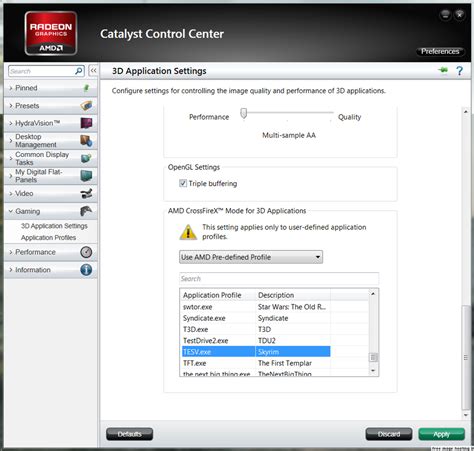
Task: Pin this page using green pin icon
Action: click(443, 70)
